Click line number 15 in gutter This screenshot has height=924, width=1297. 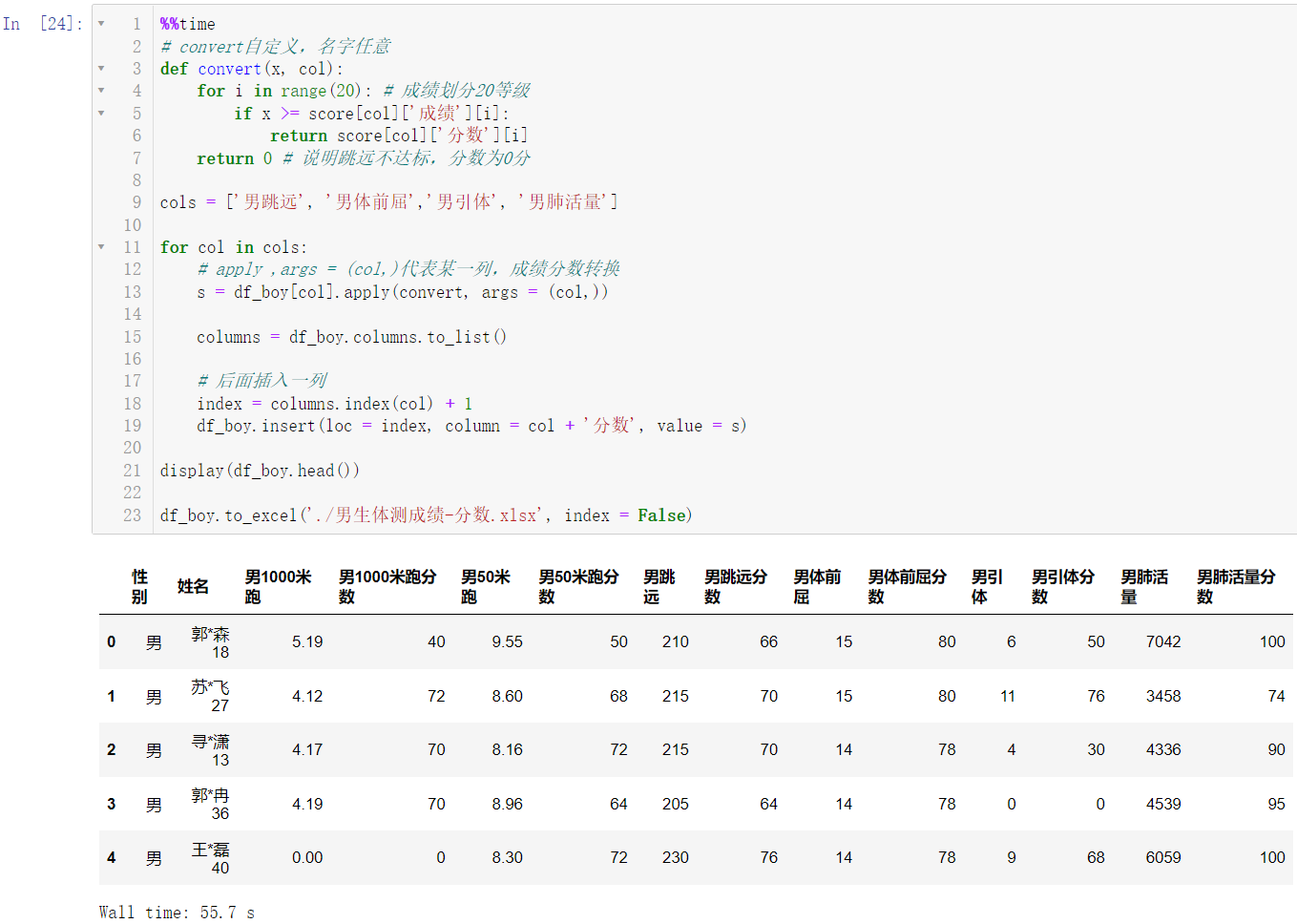[132, 337]
